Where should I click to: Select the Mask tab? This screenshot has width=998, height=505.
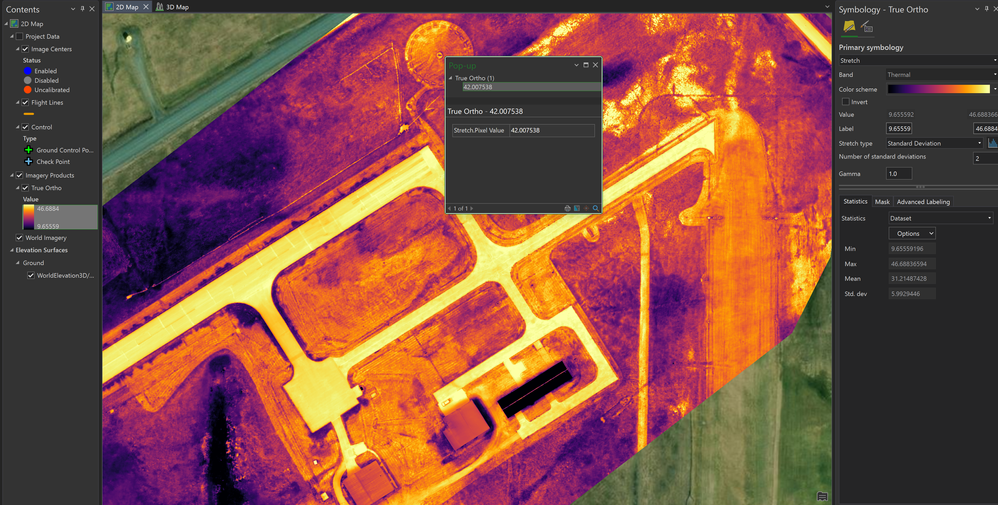[882, 202]
